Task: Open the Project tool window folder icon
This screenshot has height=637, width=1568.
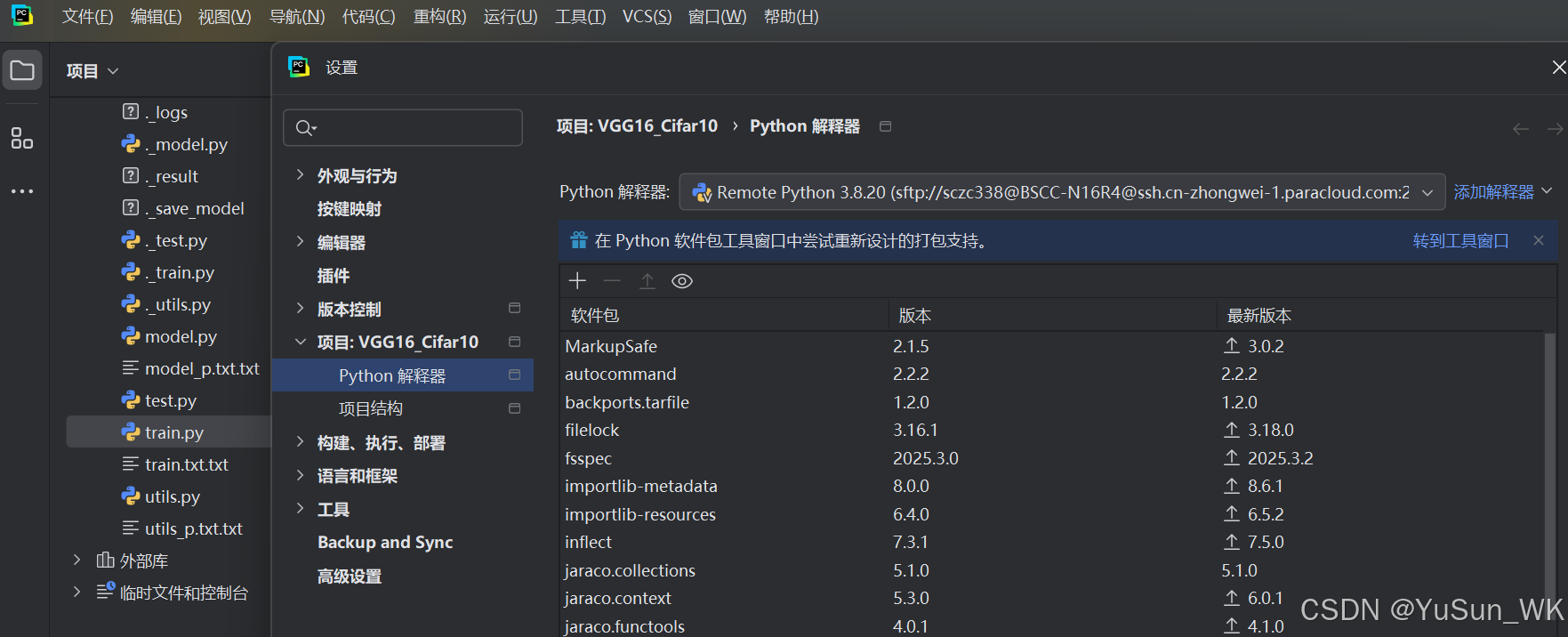Action: click(22, 71)
